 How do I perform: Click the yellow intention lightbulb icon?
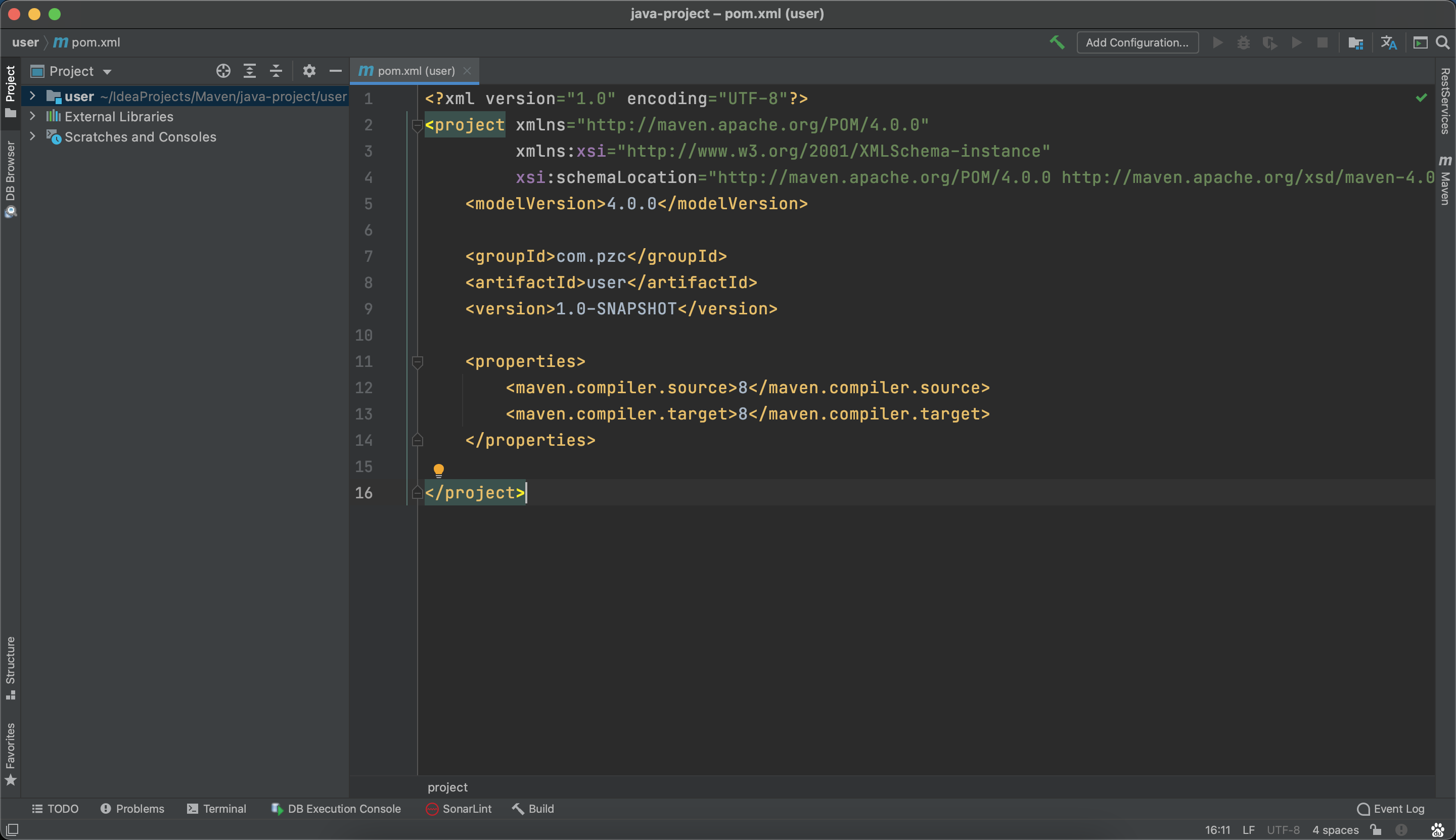click(x=439, y=470)
